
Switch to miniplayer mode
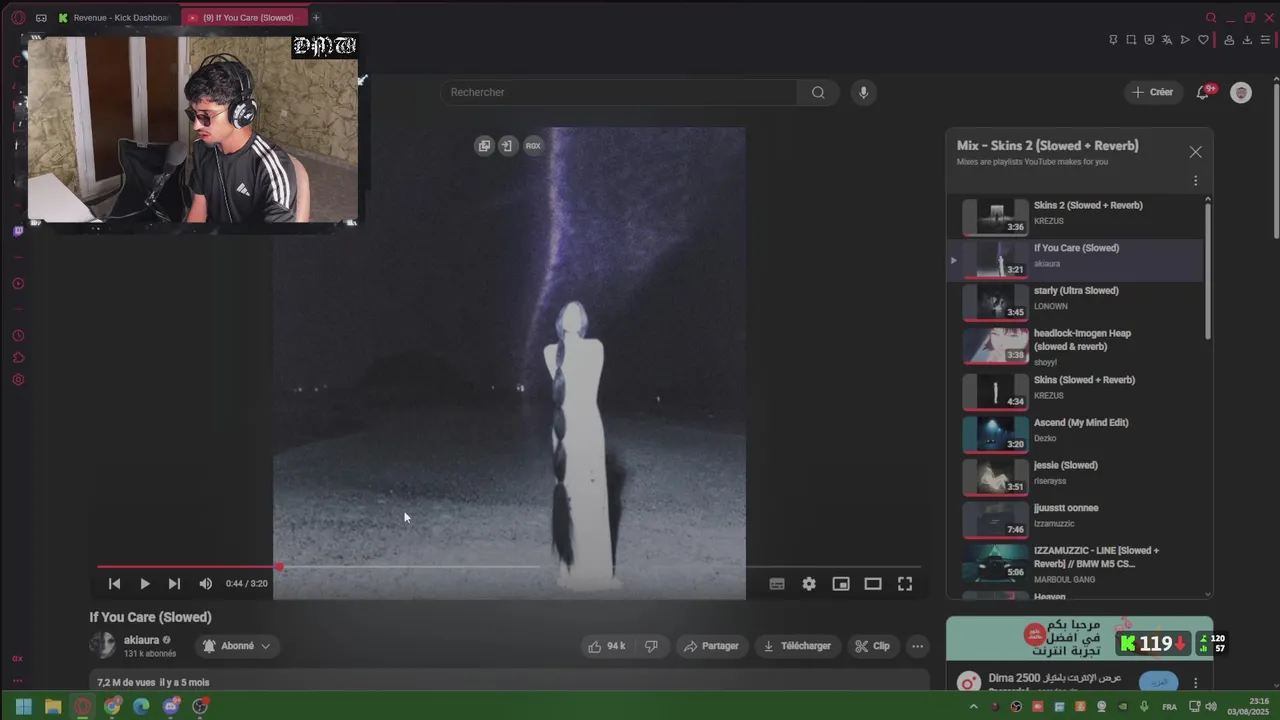841,584
